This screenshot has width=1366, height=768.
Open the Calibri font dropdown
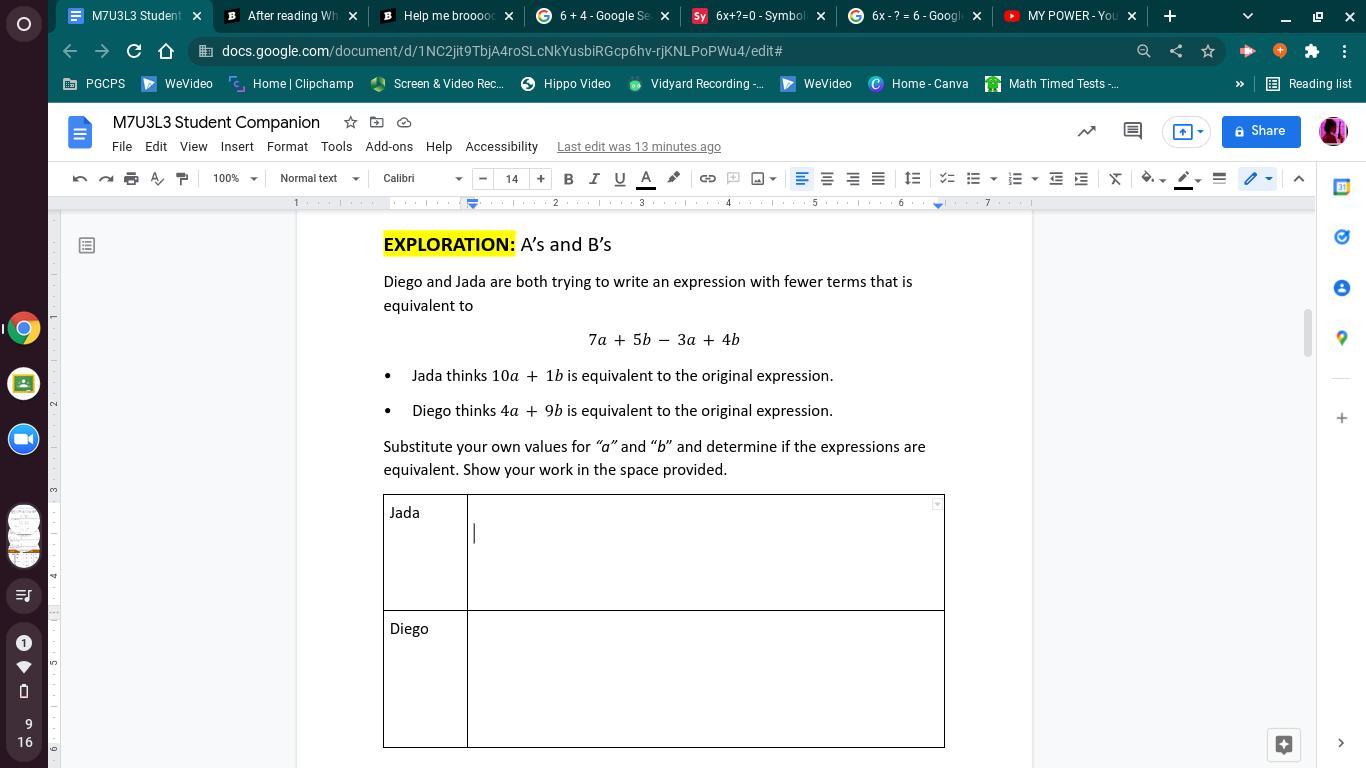(x=422, y=179)
